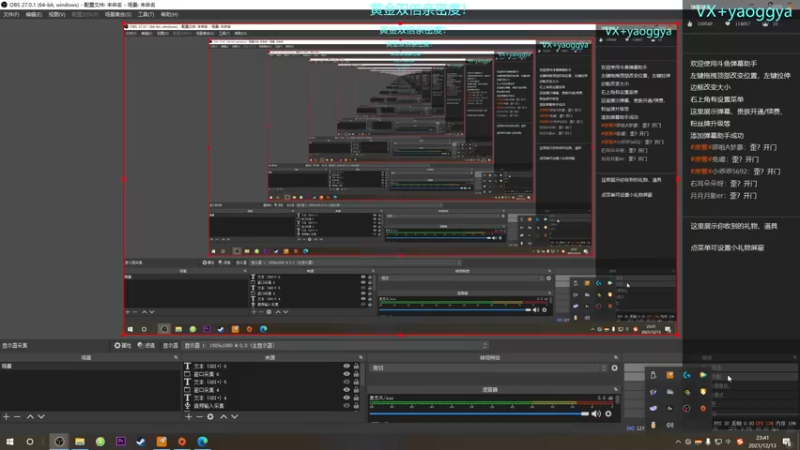
Task: Click the cloud icon in tray popup
Action: (653, 408)
